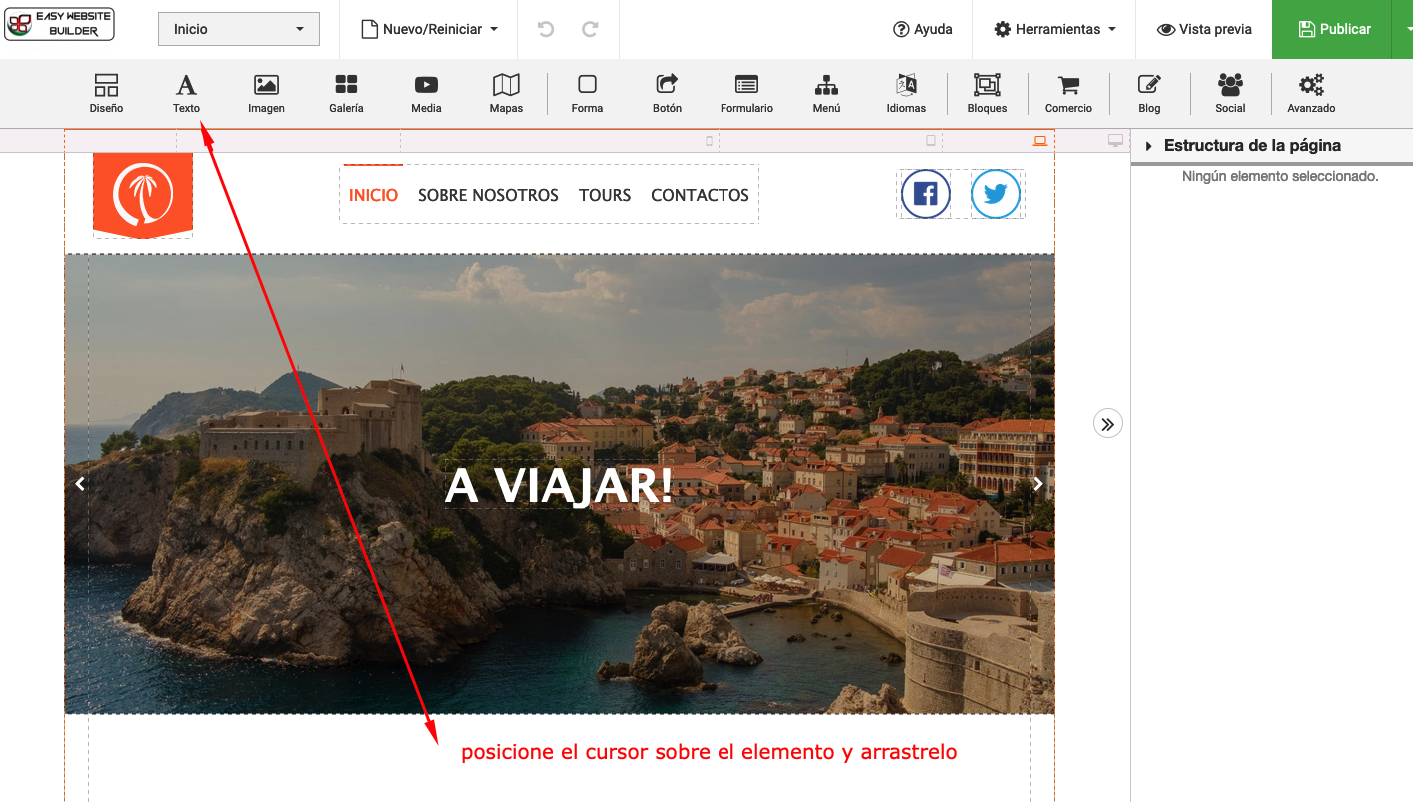Expand the Herramientas dropdown menu
1413x802 pixels.
click(1055, 29)
